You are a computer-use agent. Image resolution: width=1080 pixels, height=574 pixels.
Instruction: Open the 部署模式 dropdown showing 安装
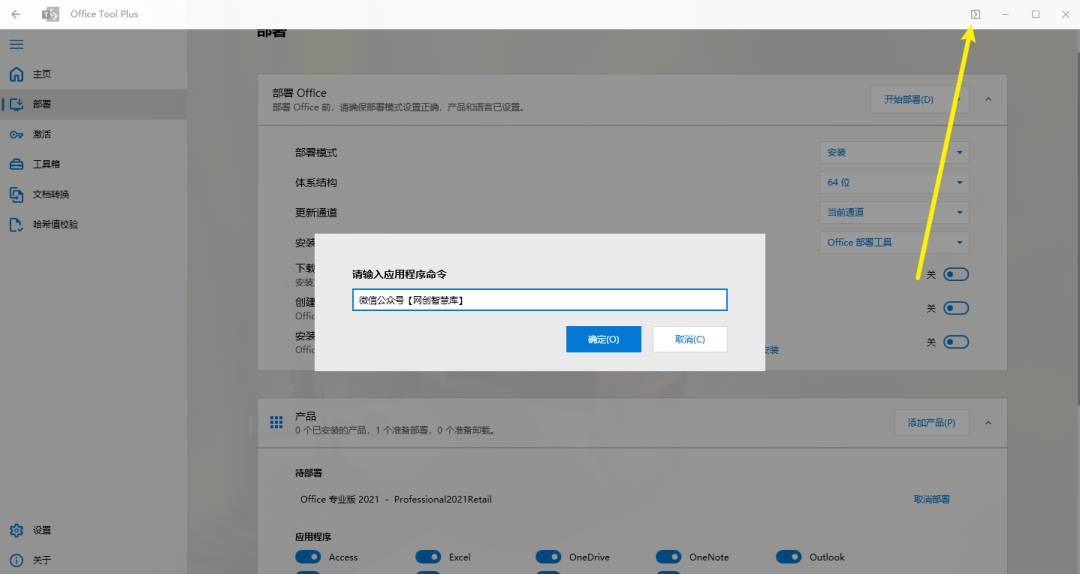(893, 152)
